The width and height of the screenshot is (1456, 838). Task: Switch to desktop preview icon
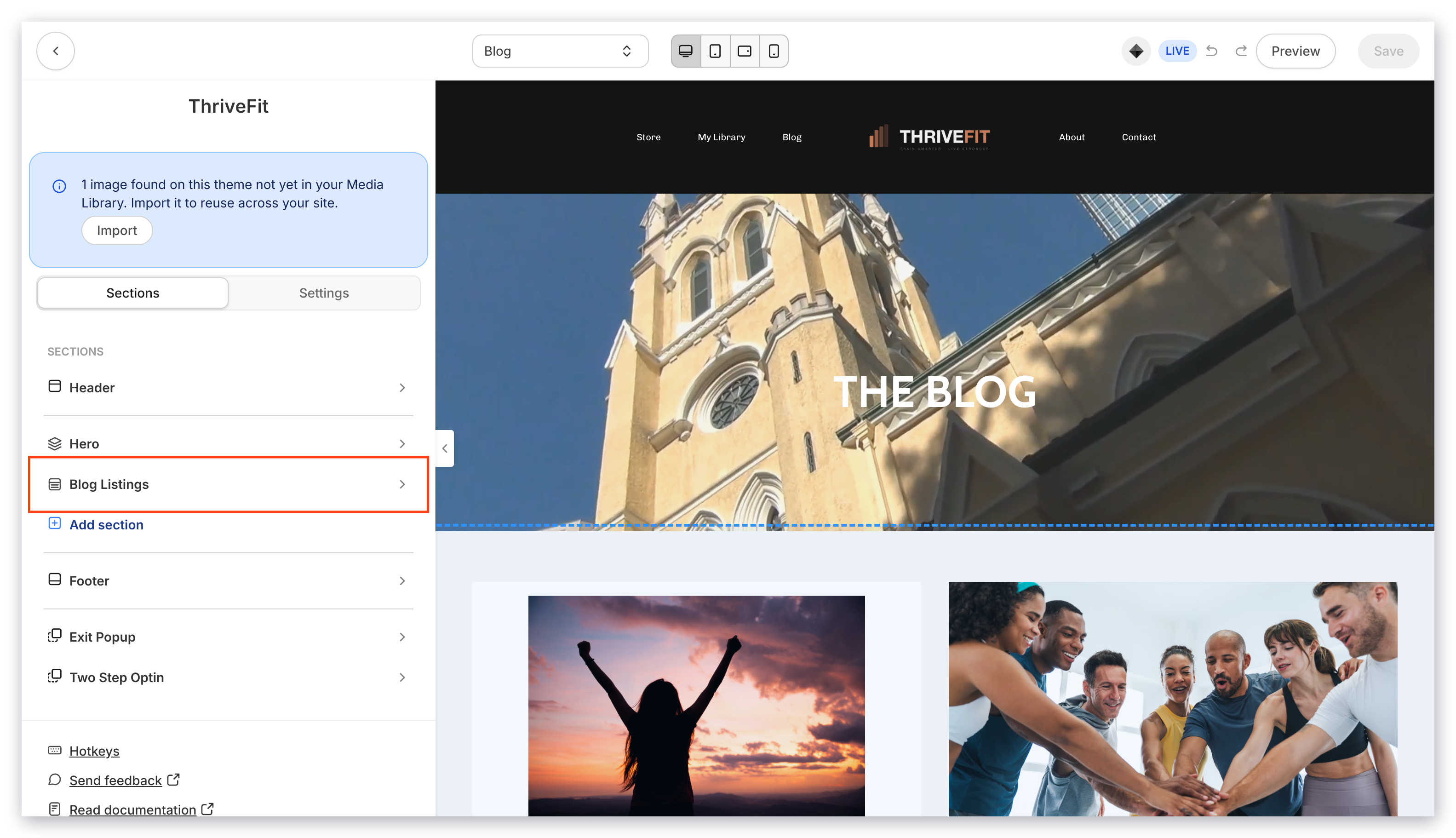685,51
